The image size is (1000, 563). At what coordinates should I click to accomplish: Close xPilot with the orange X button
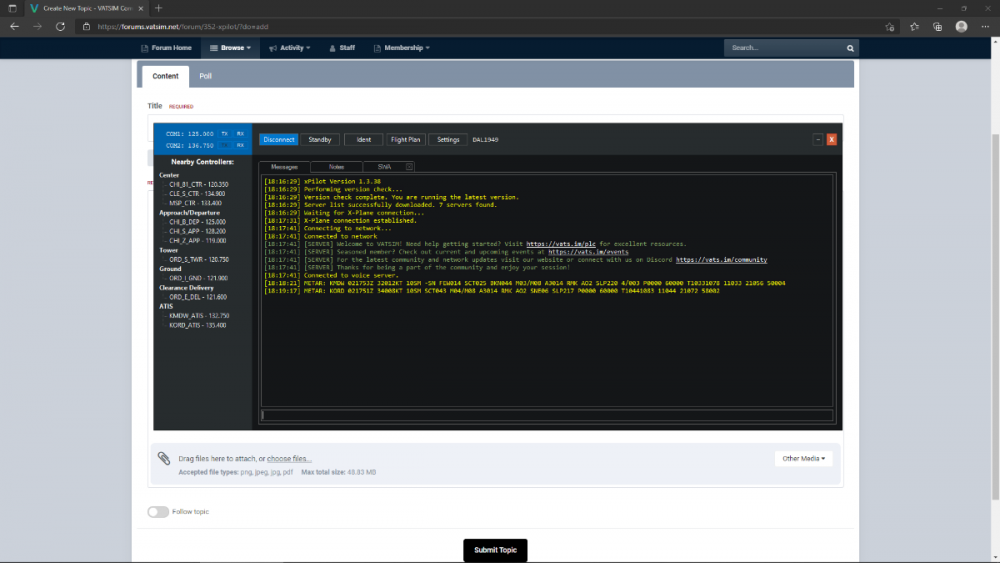pyautogui.click(x=832, y=140)
